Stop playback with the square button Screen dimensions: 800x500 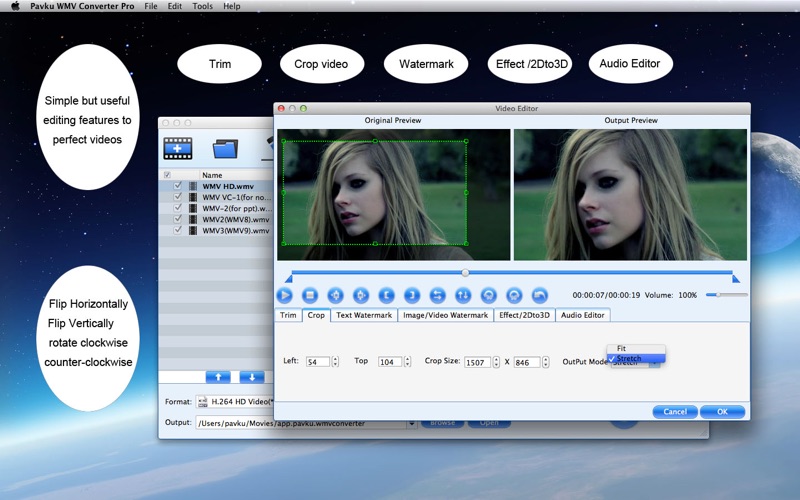click(x=310, y=295)
